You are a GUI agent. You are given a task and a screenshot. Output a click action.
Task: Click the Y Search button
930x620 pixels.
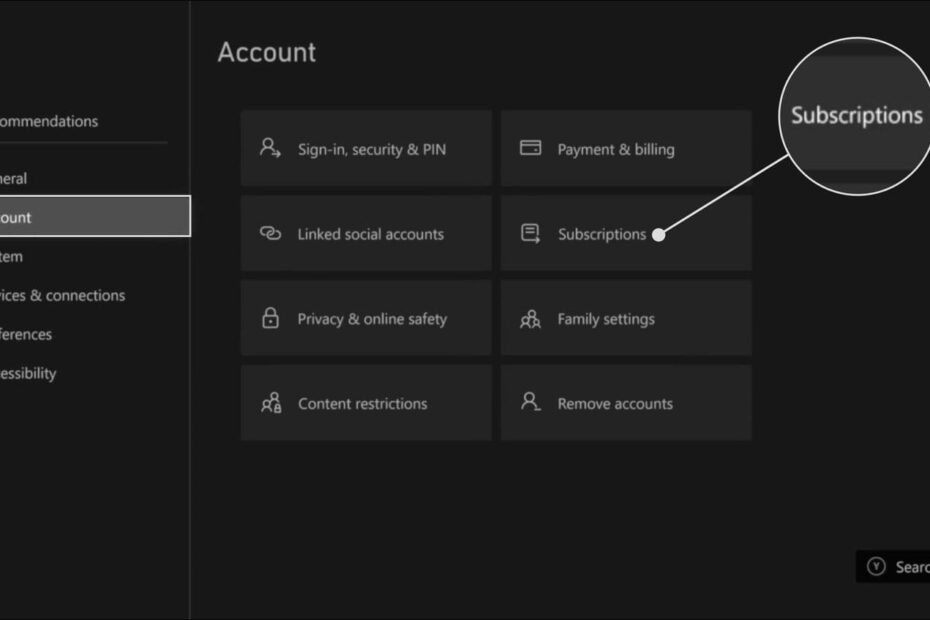893,567
